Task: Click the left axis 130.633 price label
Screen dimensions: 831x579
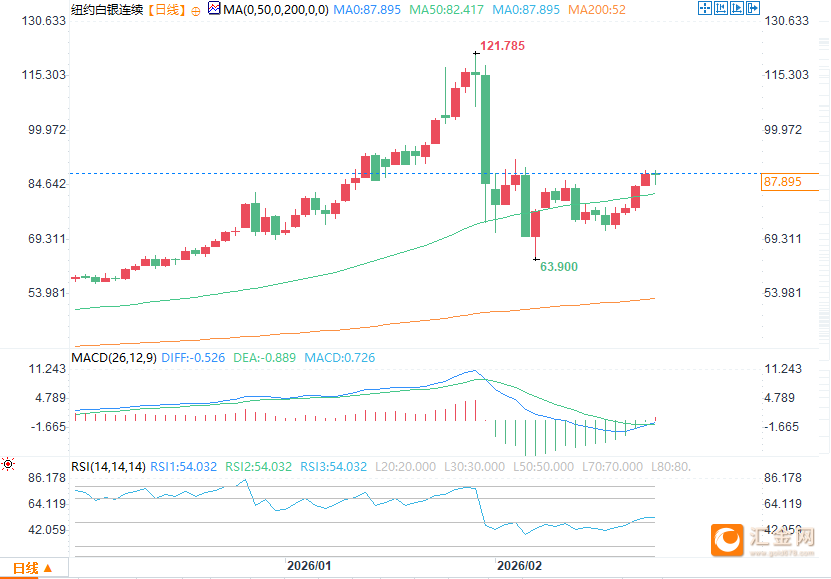Action: click(x=43, y=21)
